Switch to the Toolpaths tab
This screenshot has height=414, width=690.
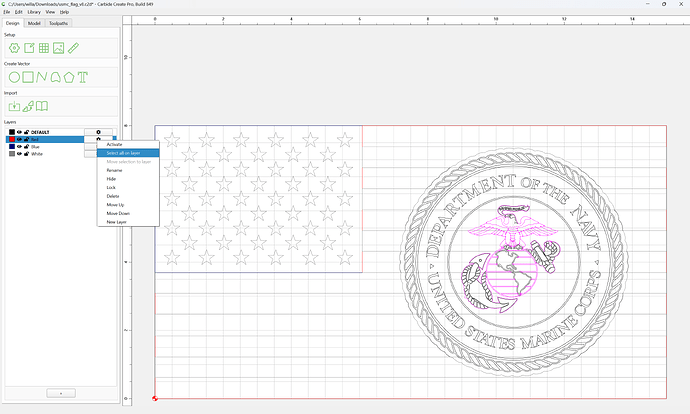[58, 23]
